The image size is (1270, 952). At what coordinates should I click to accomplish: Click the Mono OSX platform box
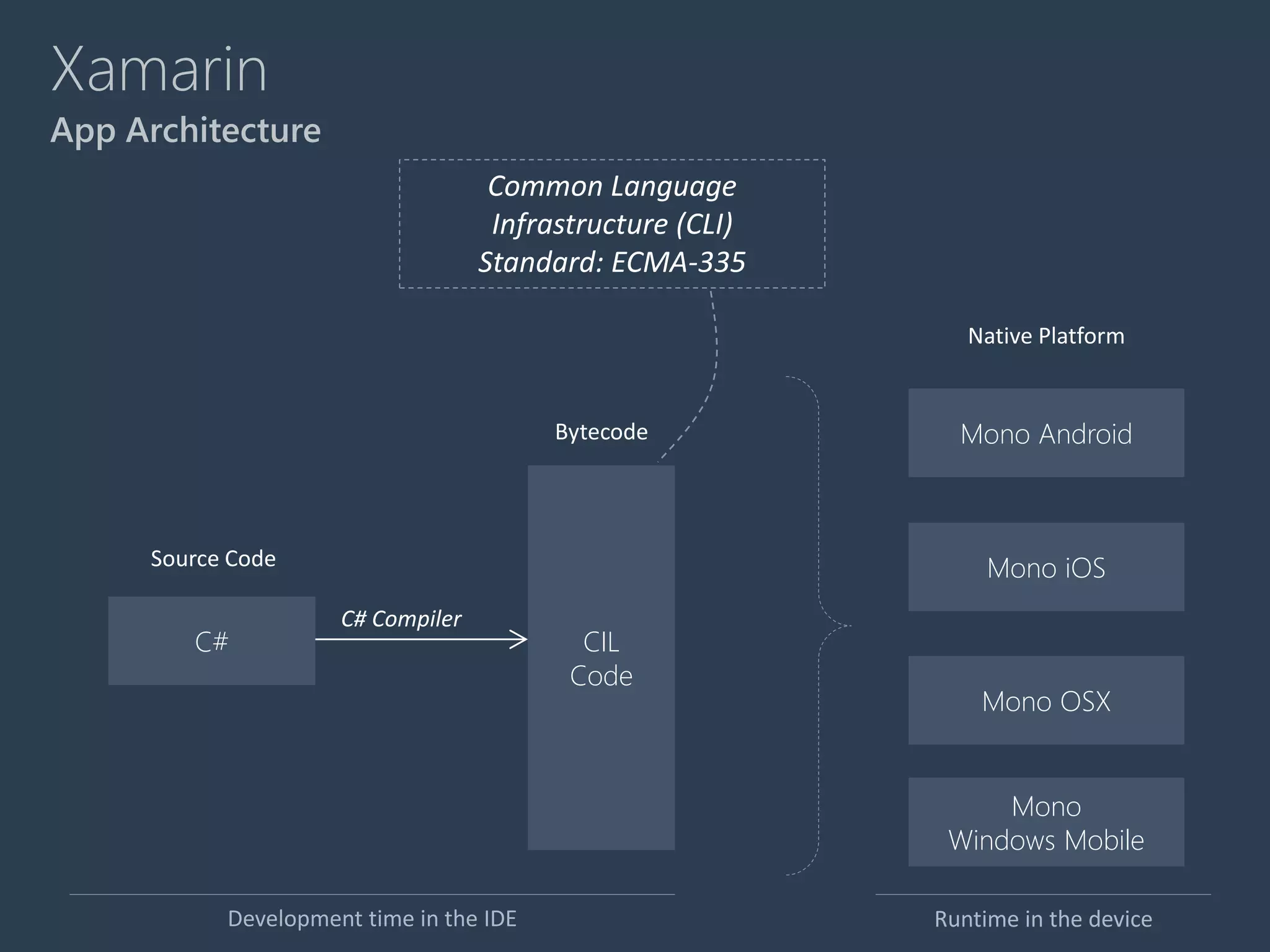point(1046,701)
